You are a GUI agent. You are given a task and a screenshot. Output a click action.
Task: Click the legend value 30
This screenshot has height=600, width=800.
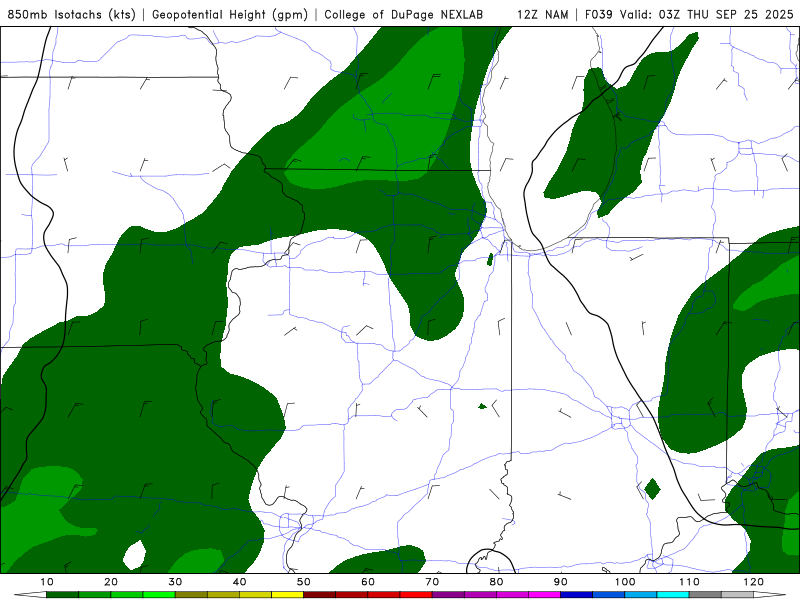pyautogui.click(x=175, y=582)
